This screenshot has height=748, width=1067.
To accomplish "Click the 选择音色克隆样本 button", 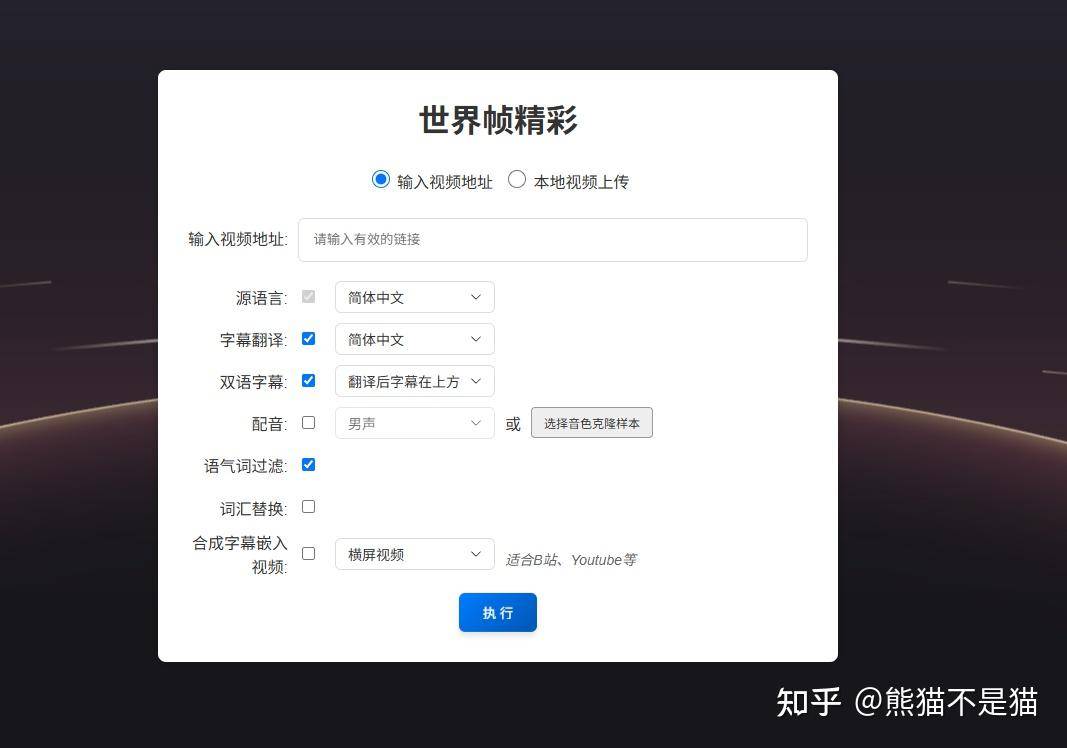I will pyautogui.click(x=591, y=423).
